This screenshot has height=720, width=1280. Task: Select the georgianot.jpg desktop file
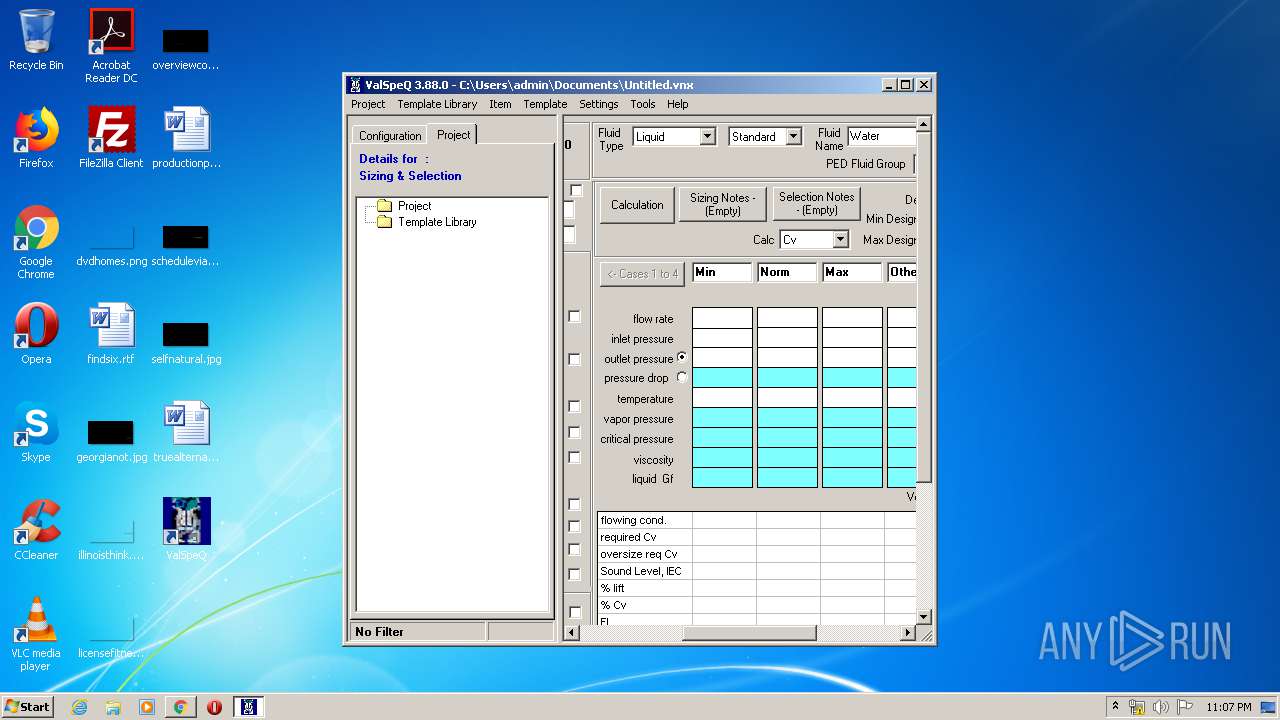(111, 439)
